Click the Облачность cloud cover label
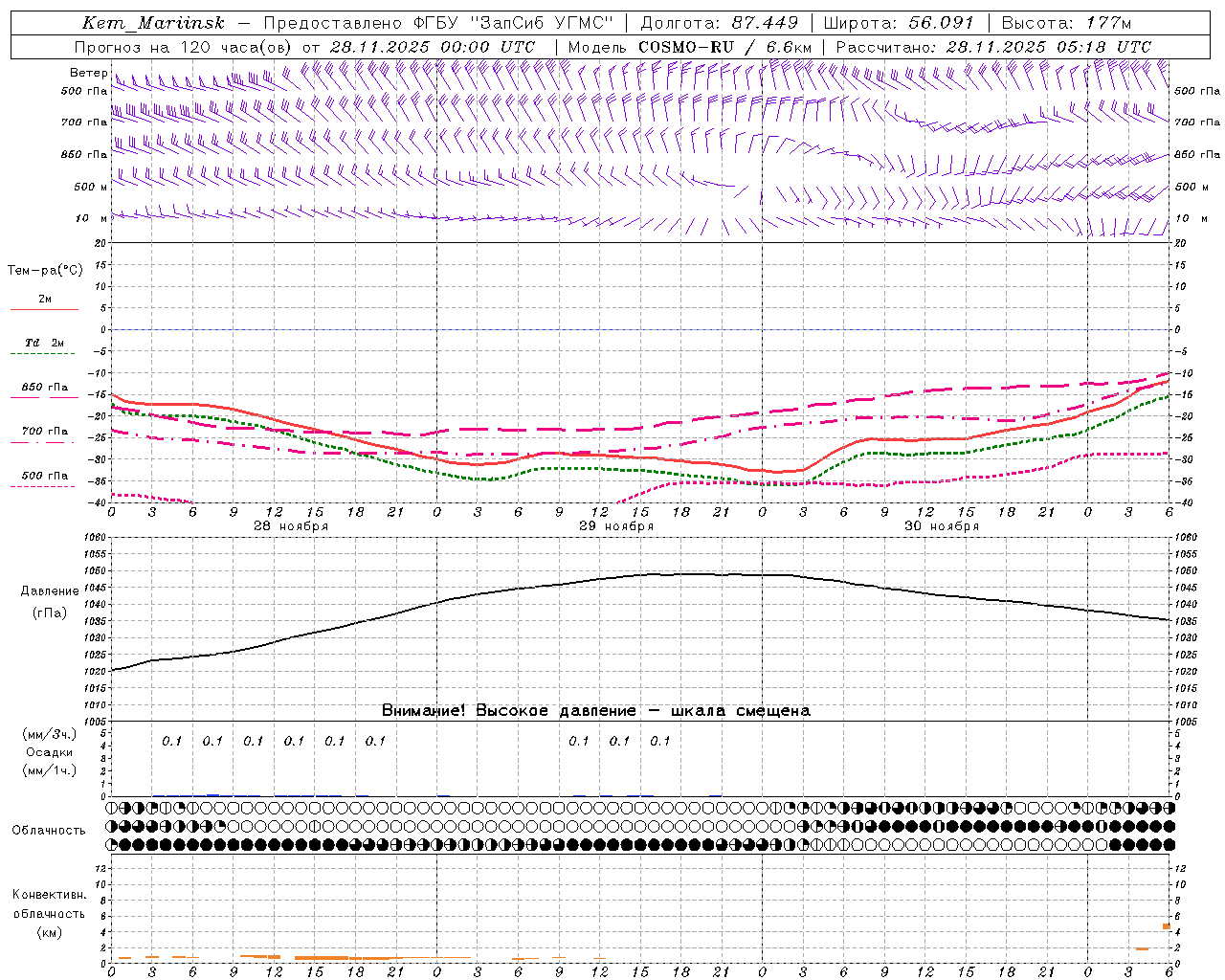This screenshot has height=980, width=1225. (x=49, y=831)
